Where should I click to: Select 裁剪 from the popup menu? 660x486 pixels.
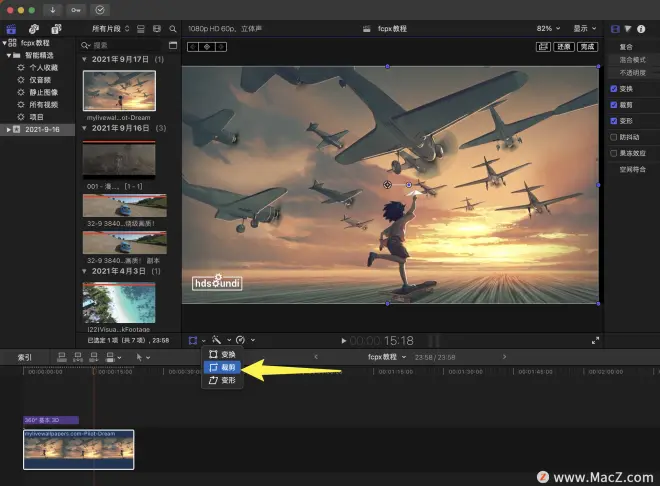[x=222, y=367]
